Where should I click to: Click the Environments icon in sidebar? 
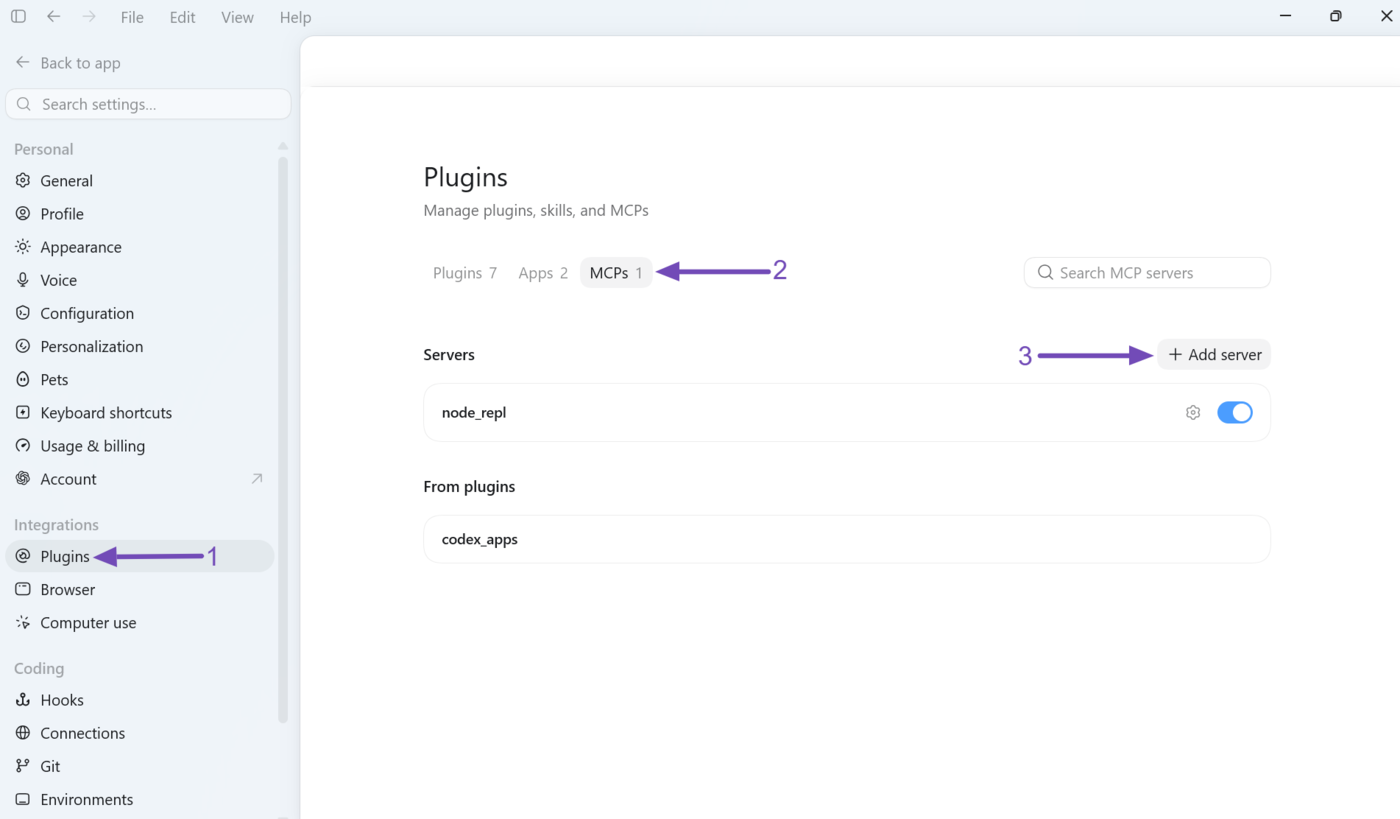[23, 799]
